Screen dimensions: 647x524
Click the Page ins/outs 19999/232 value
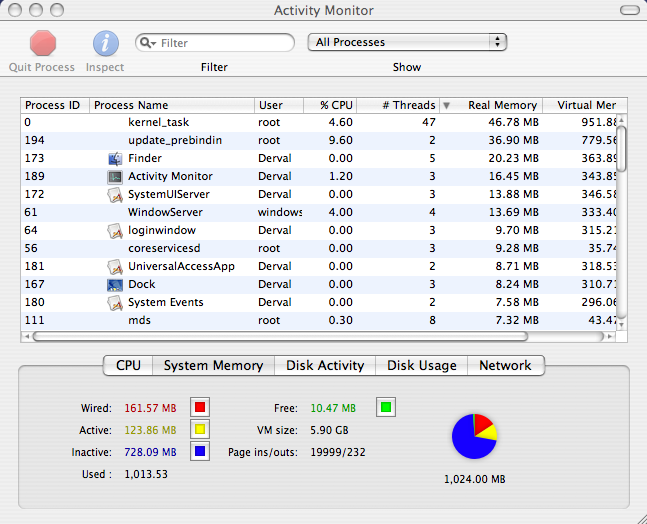coord(338,452)
